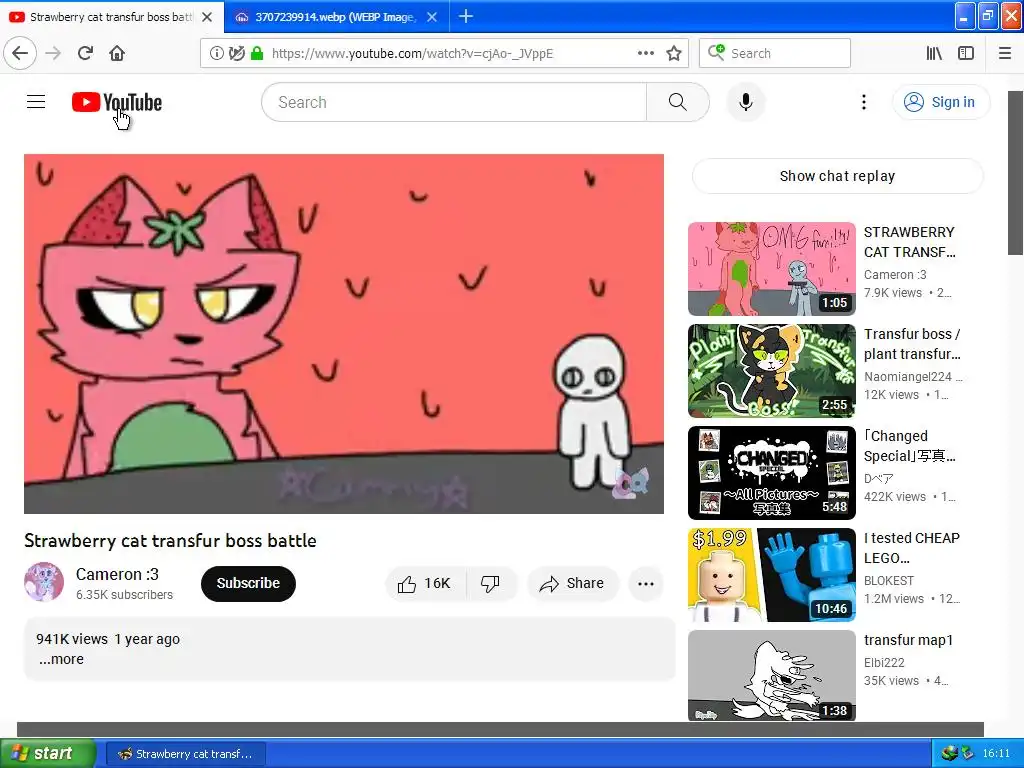Image resolution: width=1024 pixels, height=768 pixels.
Task: Toggle the Firefox sidebar icon
Action: (966, 54)
